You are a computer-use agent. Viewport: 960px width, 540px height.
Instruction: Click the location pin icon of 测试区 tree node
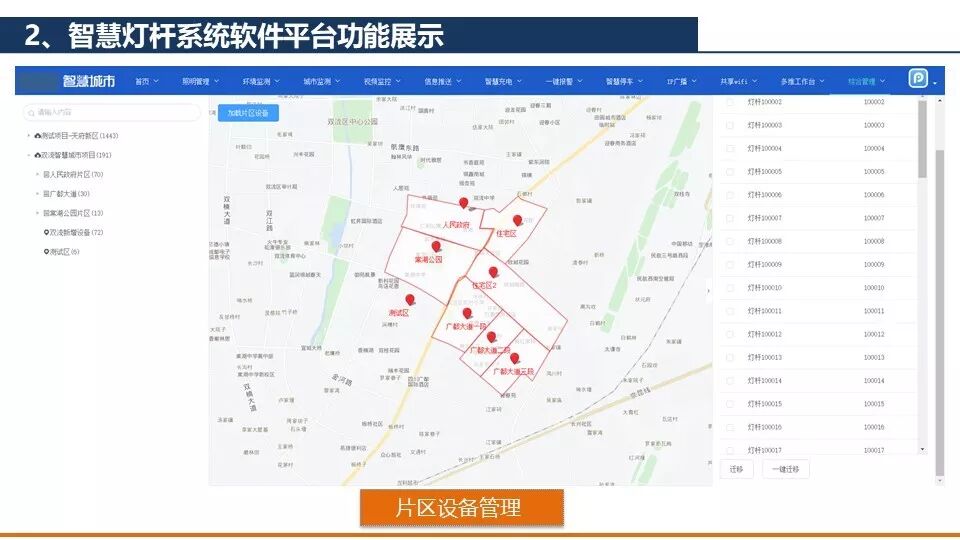tap(46, 252)
